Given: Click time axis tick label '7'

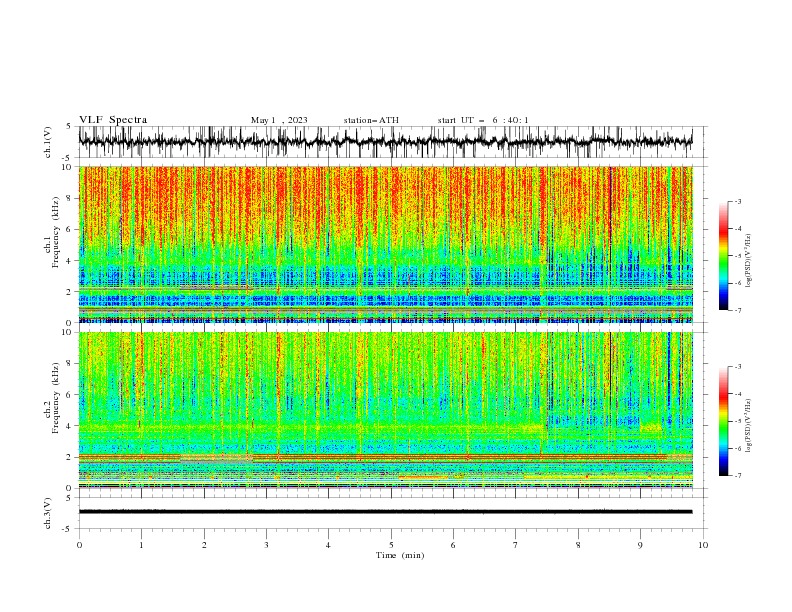Looking at the screenshot, I should [x=516, y=545].
